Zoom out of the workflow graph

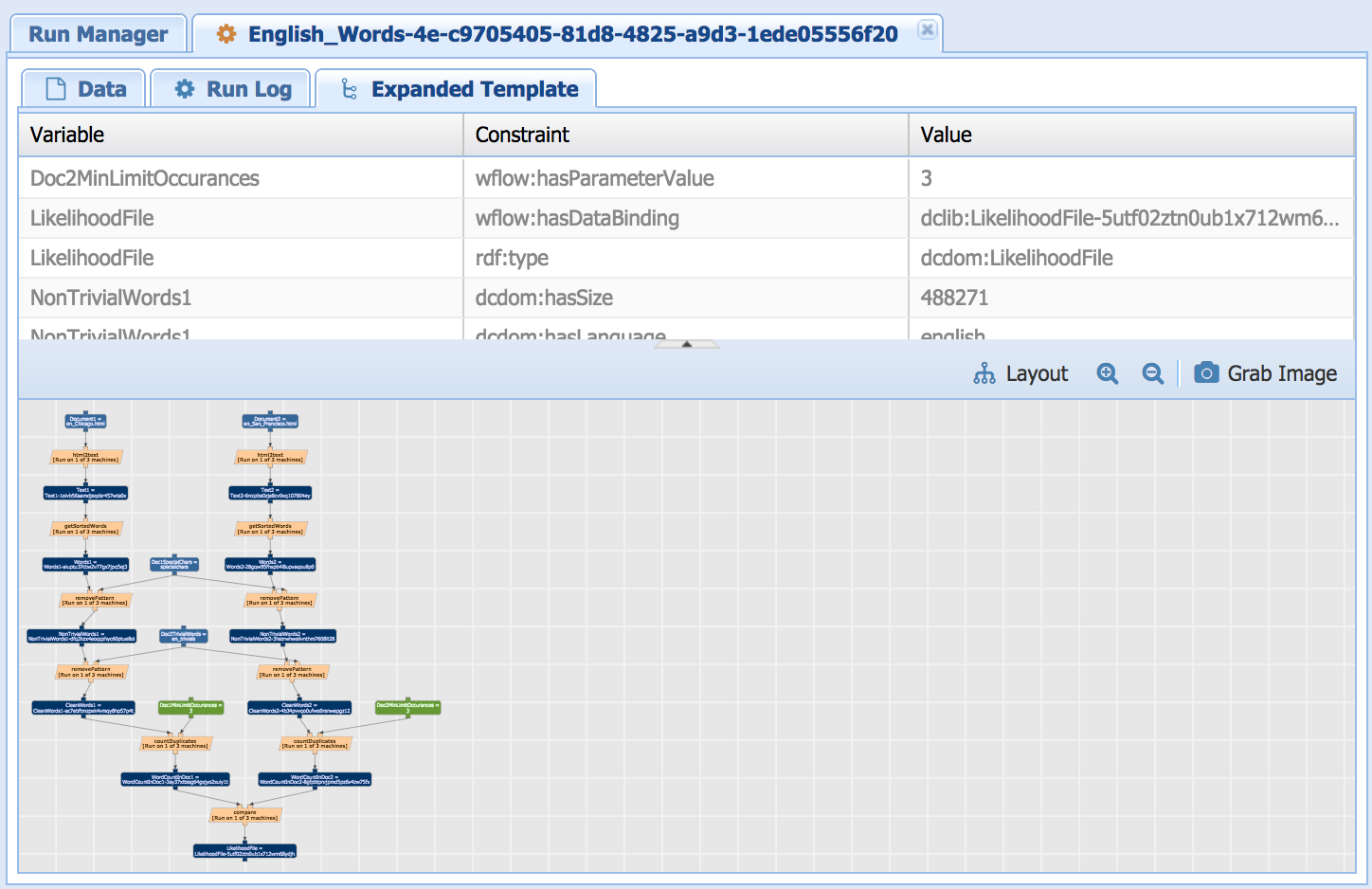(1152, 373)
